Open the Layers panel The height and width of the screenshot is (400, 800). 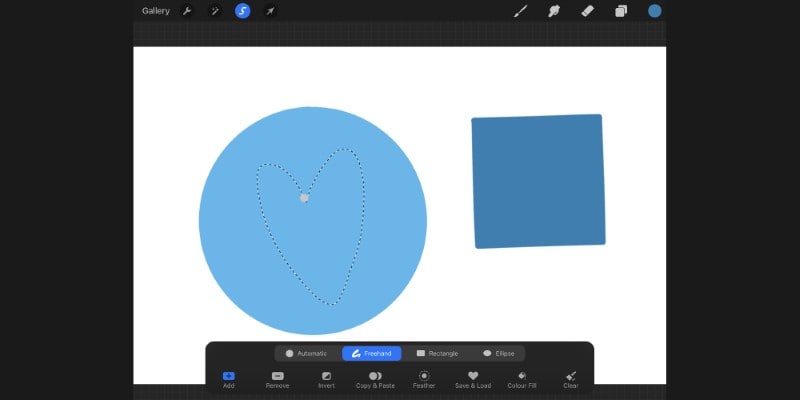[621, 11]
